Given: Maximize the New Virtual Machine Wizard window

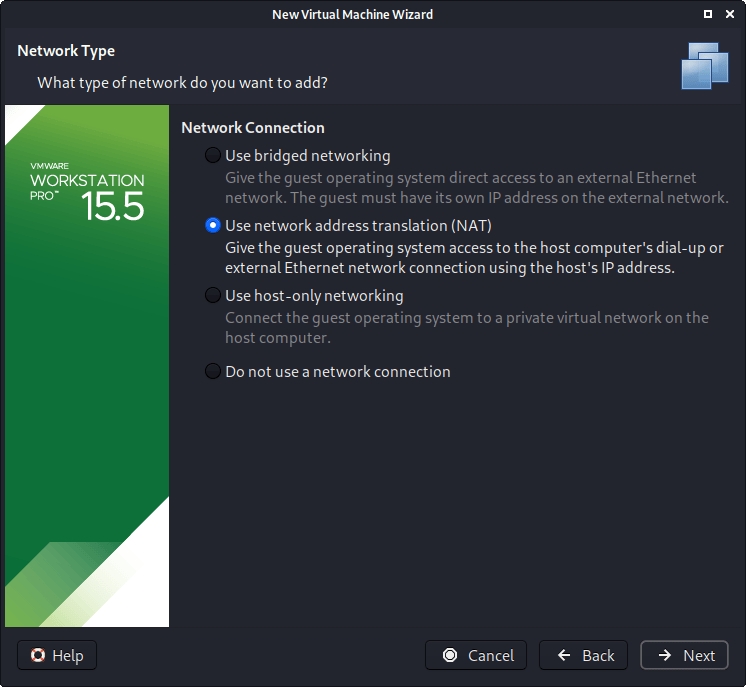Looking at the screenshot, I should click(708, 15).
